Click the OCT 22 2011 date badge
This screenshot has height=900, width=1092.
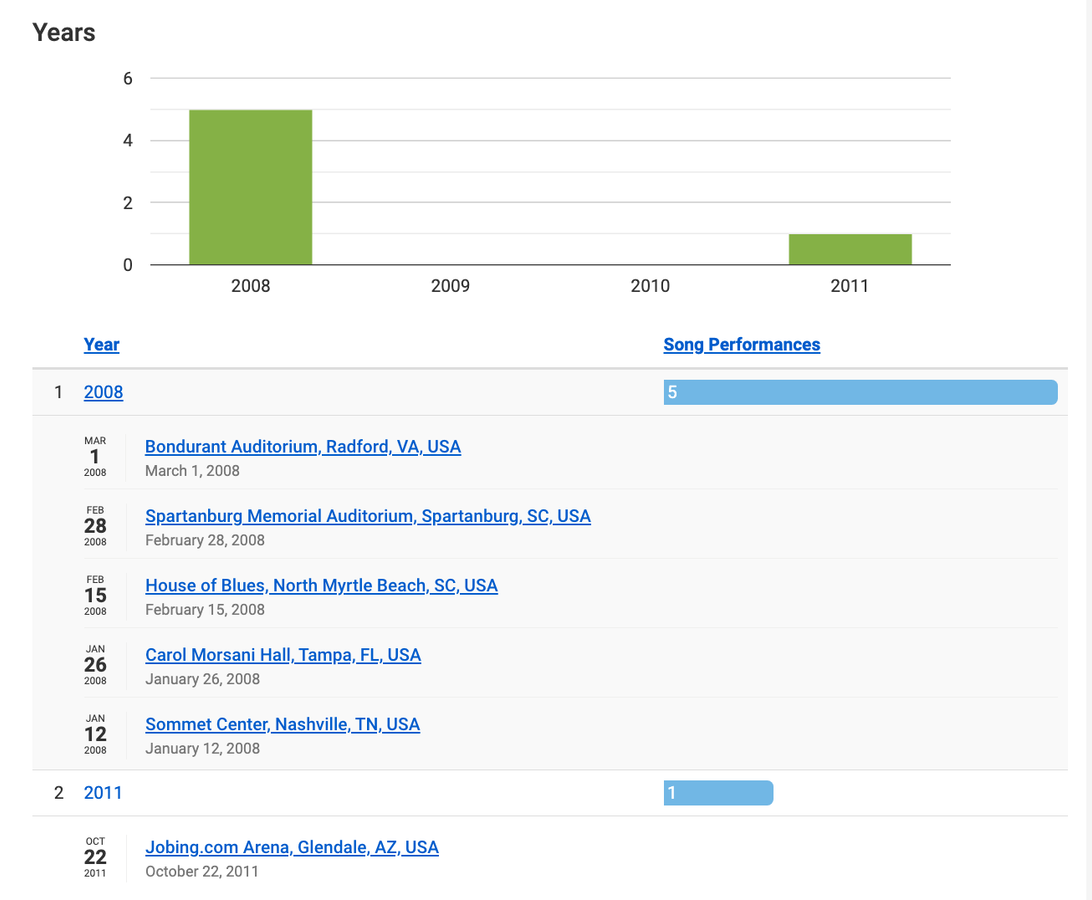coord(95,857)
